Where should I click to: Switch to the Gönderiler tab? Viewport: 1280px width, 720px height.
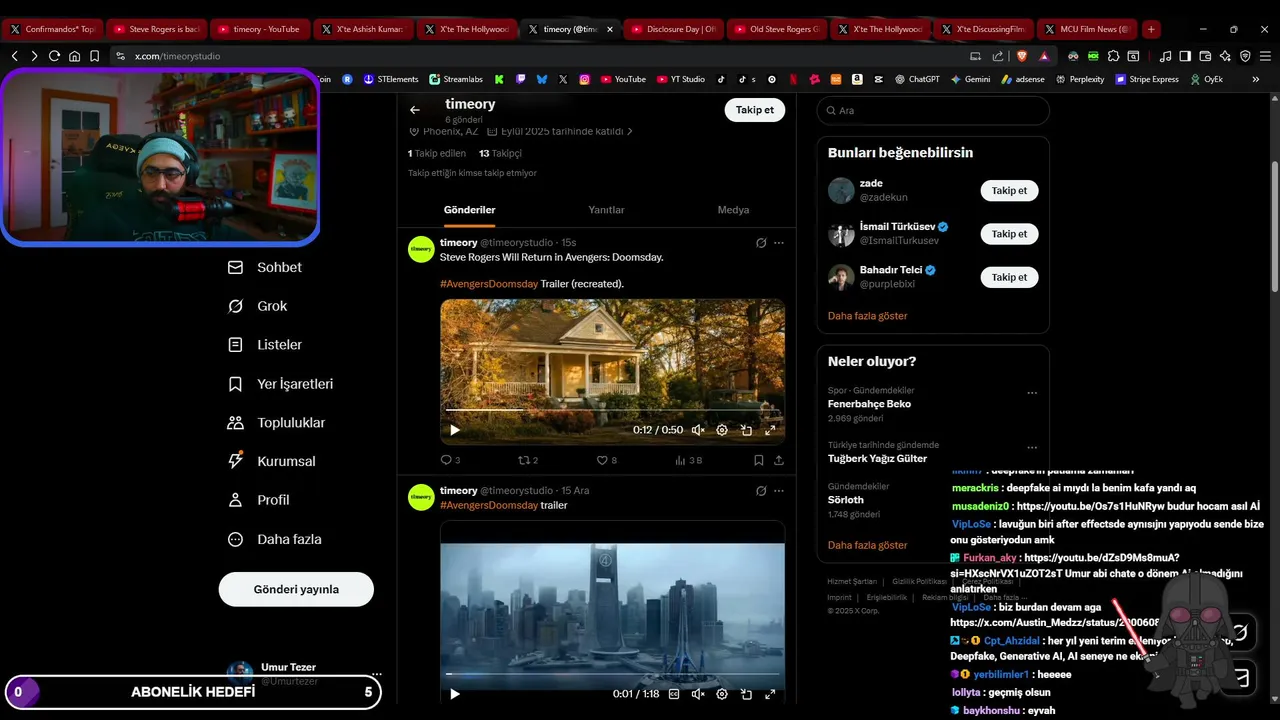(x=470, y=210)
